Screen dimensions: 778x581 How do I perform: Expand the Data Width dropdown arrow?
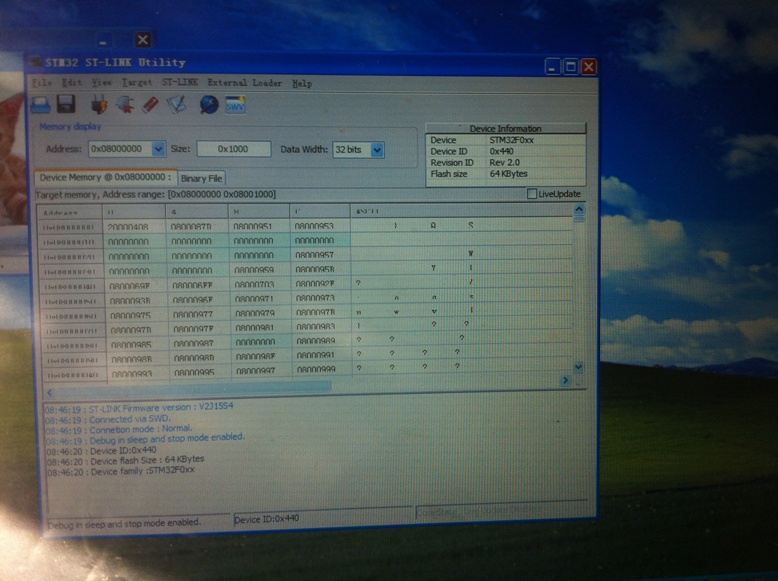377,150
